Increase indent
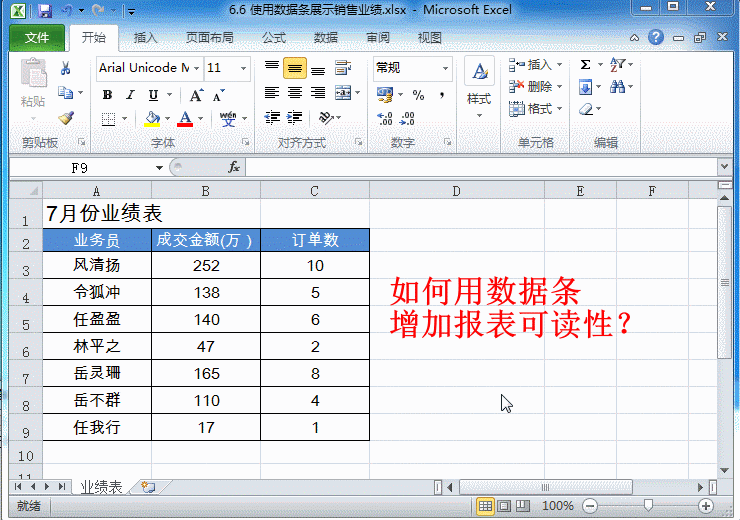The image size is (740, 520). [295, 117]
